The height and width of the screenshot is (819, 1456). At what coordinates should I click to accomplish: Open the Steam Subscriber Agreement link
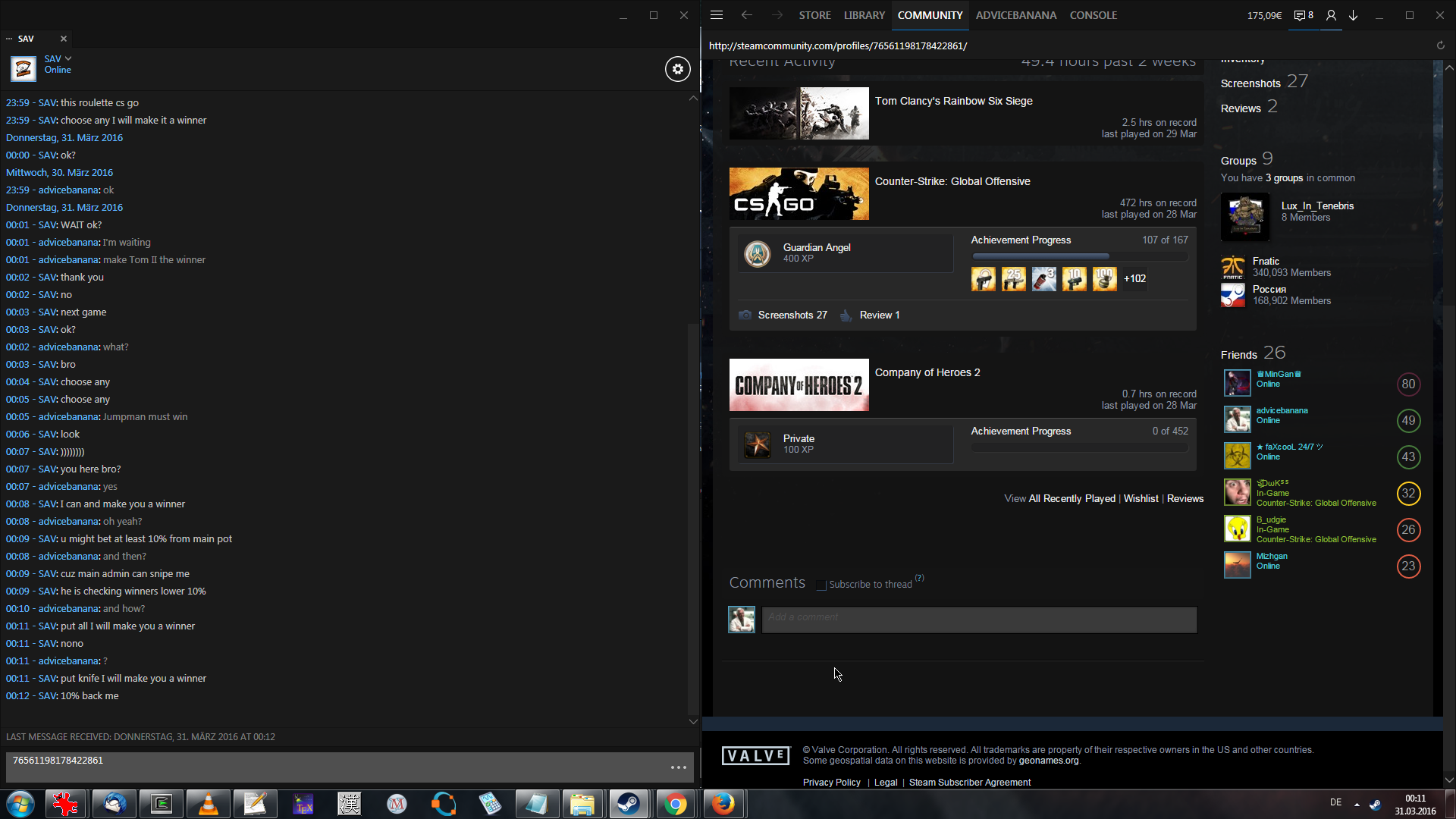(969, 783)
